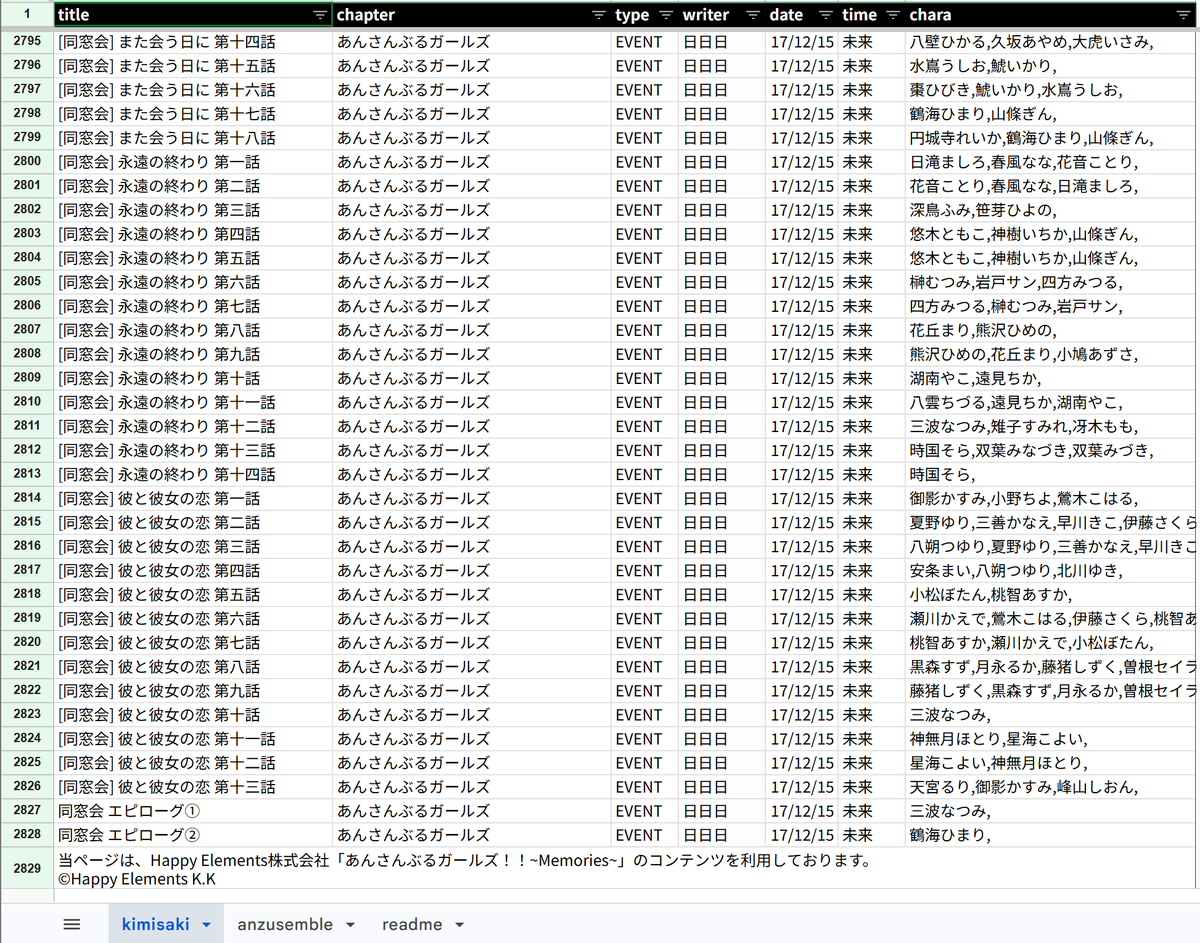Switch to the readme sheet tab
The width and height of the screenshot is (1200, 943).
[x=412, y=925]
